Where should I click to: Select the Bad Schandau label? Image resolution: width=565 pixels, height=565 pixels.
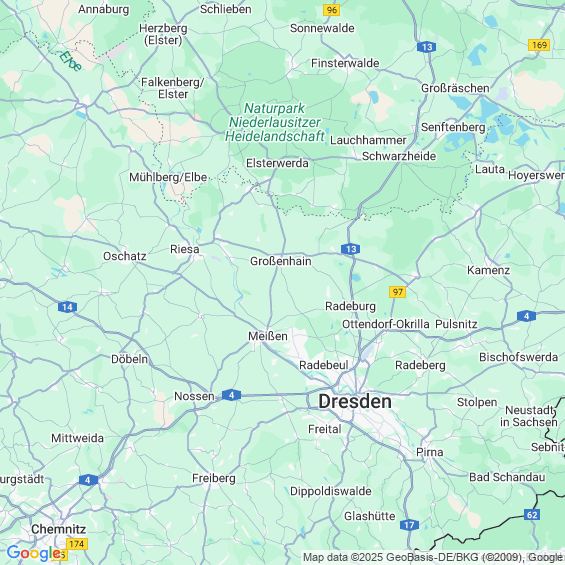coord(507,477)
